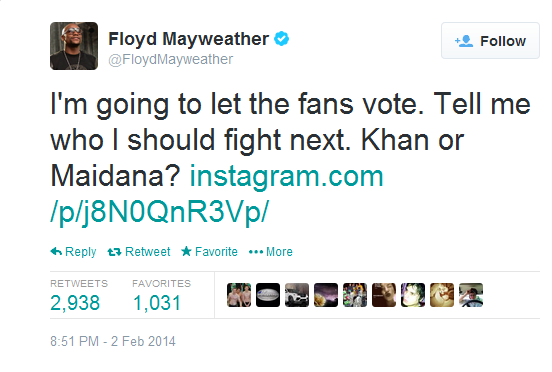Viewport: 552px width, 372px height.
Task: Click the Retweet arrows icon
Action: tap(114, 252)
